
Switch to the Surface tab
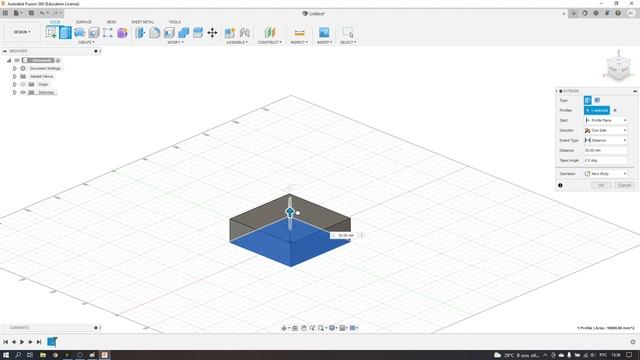coord(84,22)
